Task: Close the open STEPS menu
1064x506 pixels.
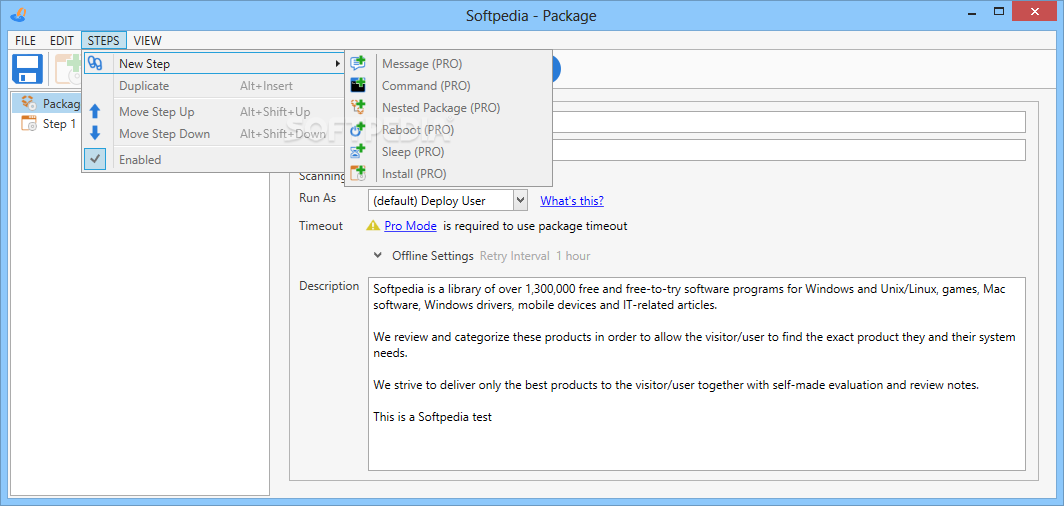Action: coord(103,41)
